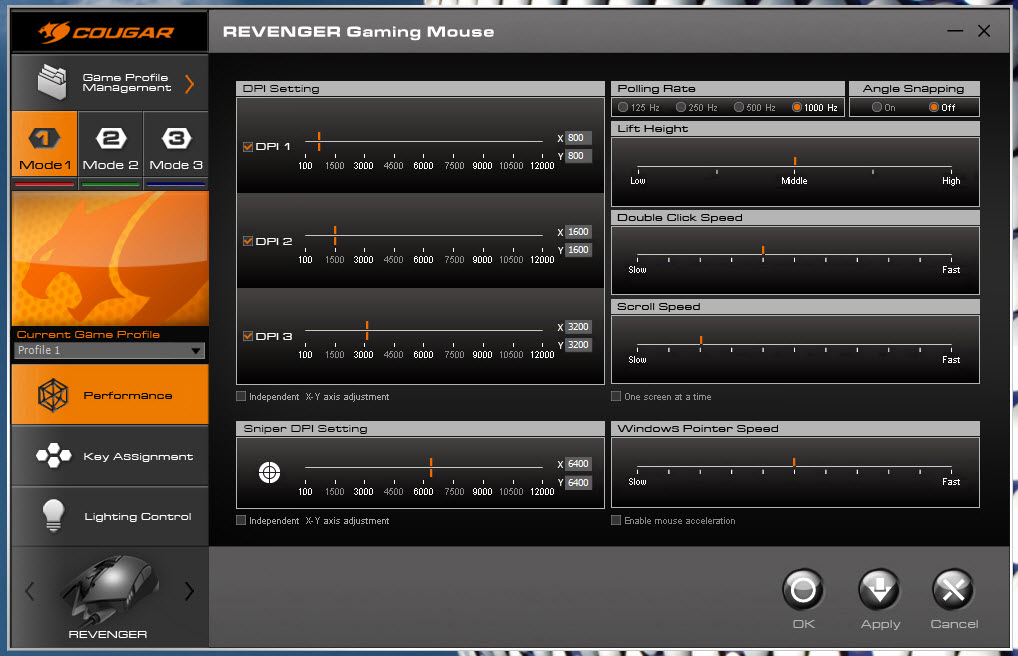Click the DPI 1 X value field
Screen dimensions: 1018x656
(x=578, y=138)
